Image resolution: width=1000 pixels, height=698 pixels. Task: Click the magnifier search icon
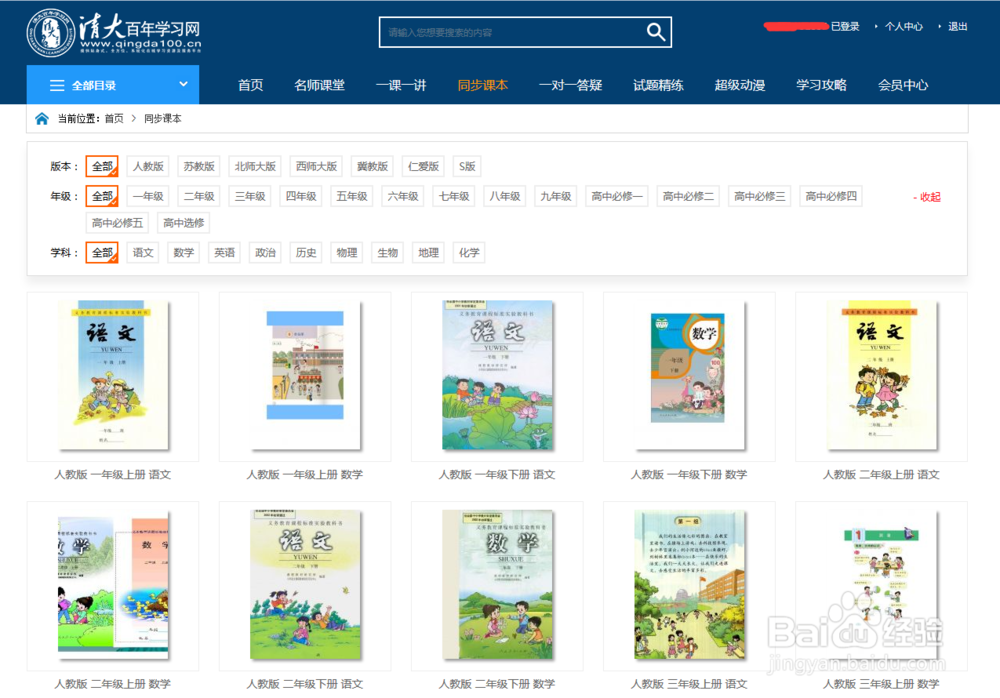656,32
